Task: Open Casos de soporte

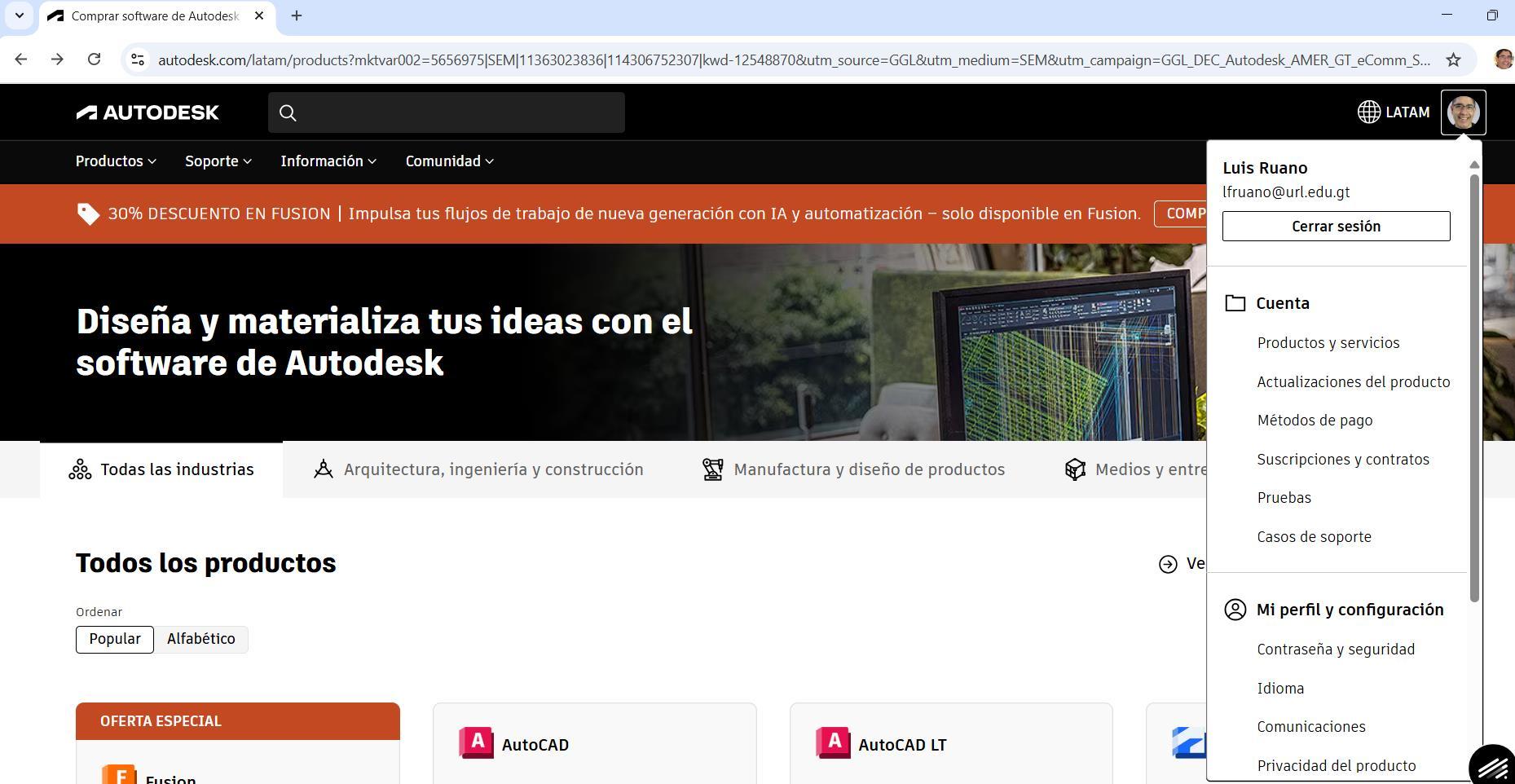Action: tap(1315, 537)
